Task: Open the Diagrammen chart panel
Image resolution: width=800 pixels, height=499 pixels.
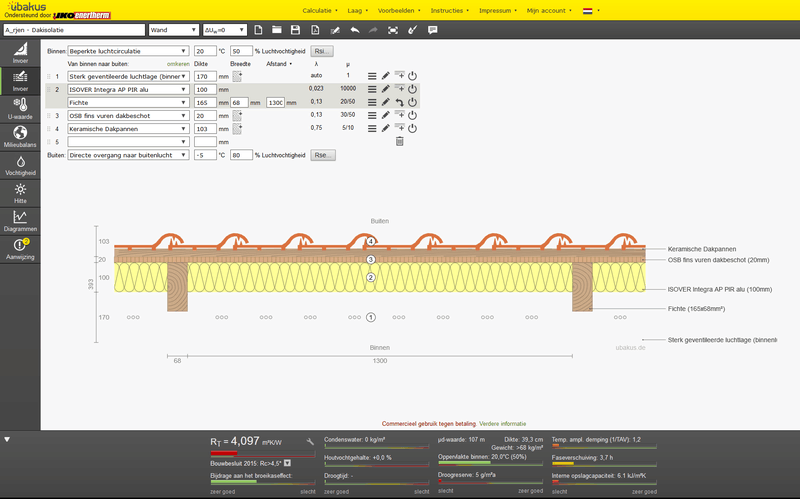Action: (x=20, y=221)
